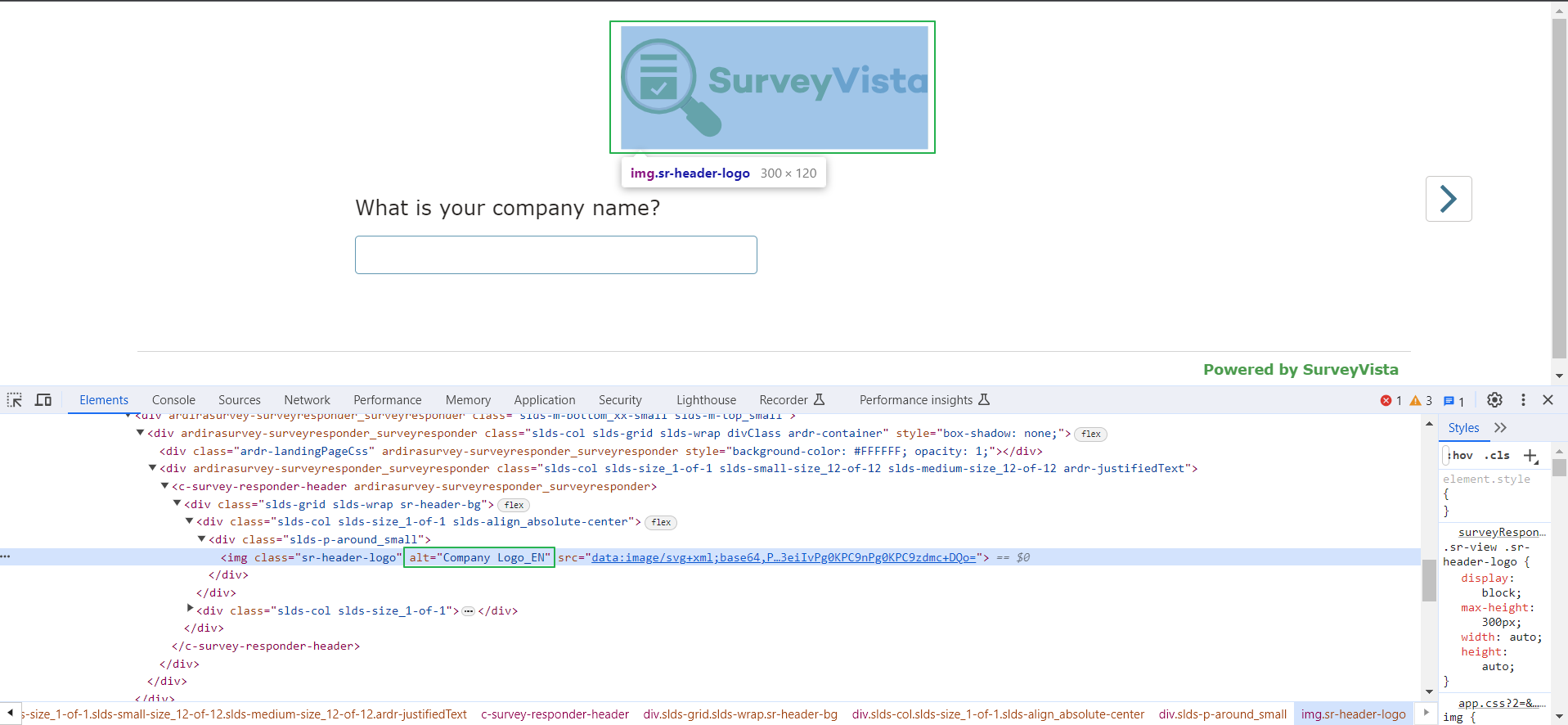The height and width of the screenshot is (725, 1568).
Task: Click the yellow warning count badge
Action: [1421, 401]
